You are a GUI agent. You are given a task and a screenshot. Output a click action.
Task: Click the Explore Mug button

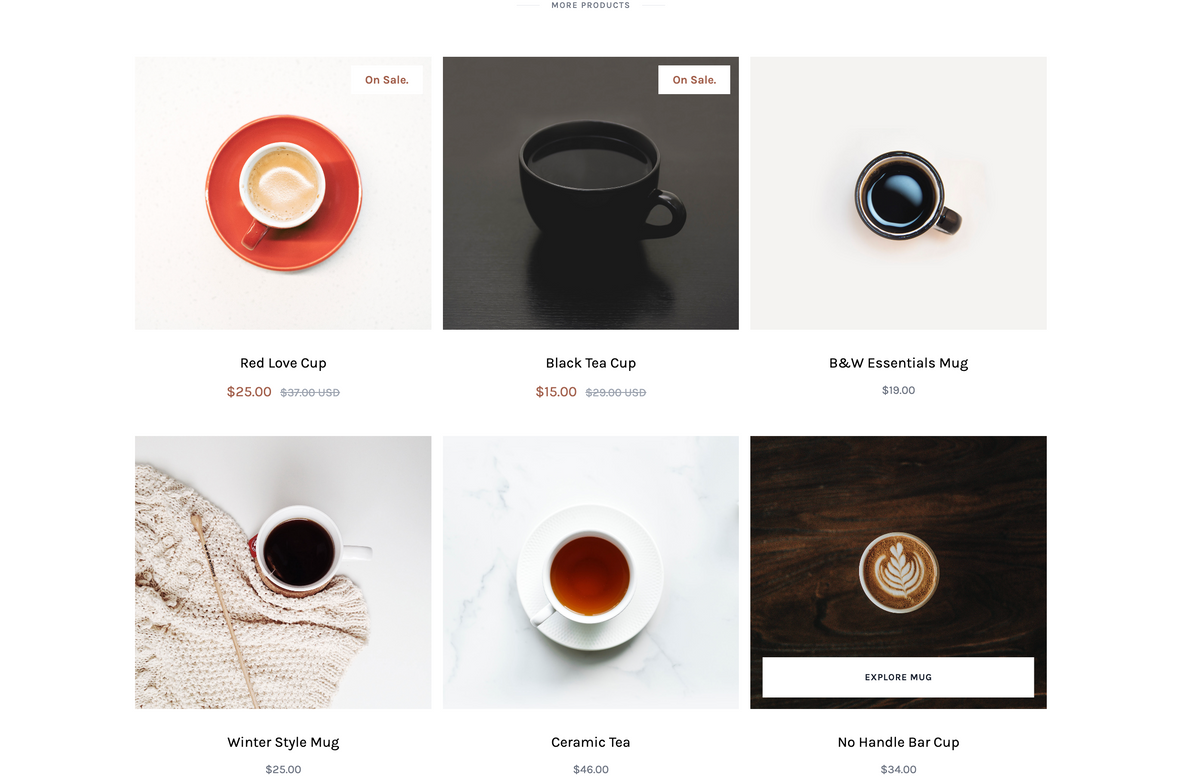click(x=898, y=677)
